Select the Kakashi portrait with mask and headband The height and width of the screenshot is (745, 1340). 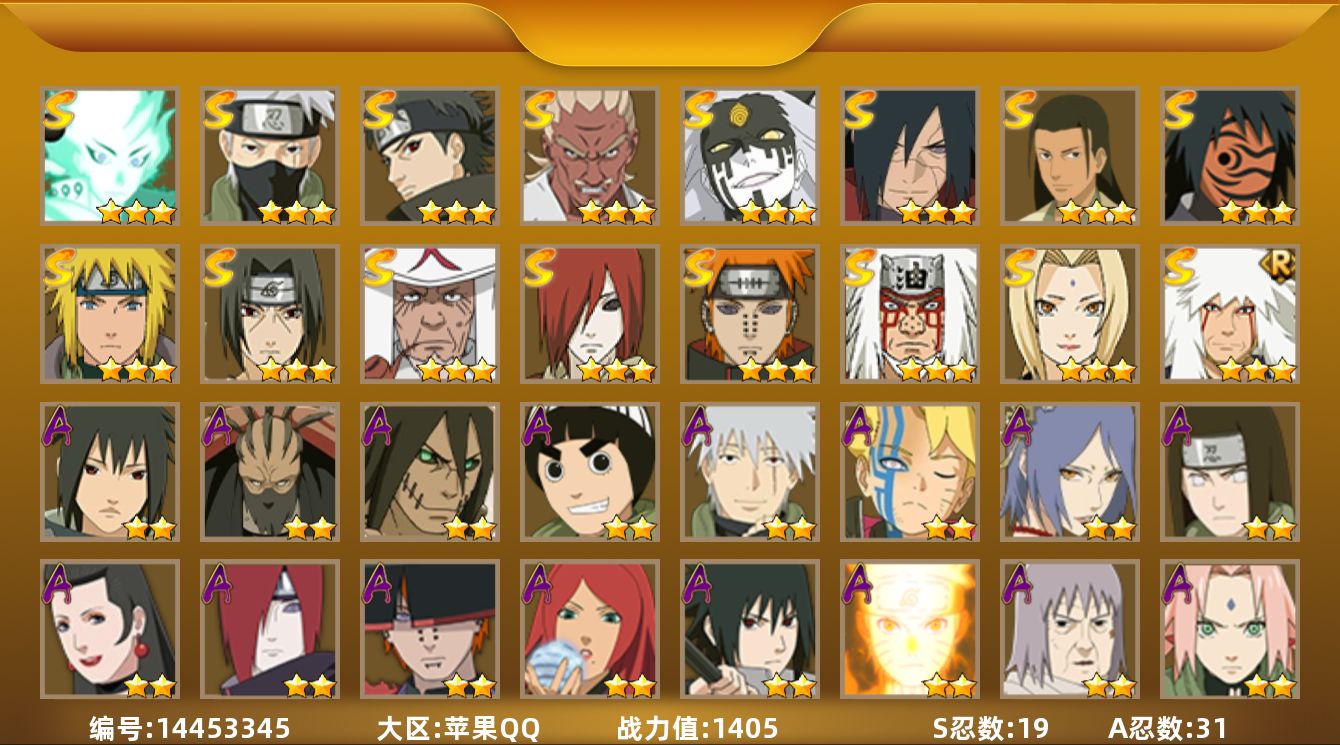pyautogui.click(x=270, y=155)
